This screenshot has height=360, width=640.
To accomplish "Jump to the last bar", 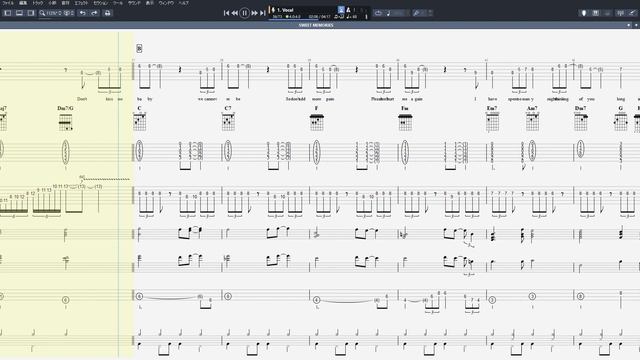I will [262, 13].
